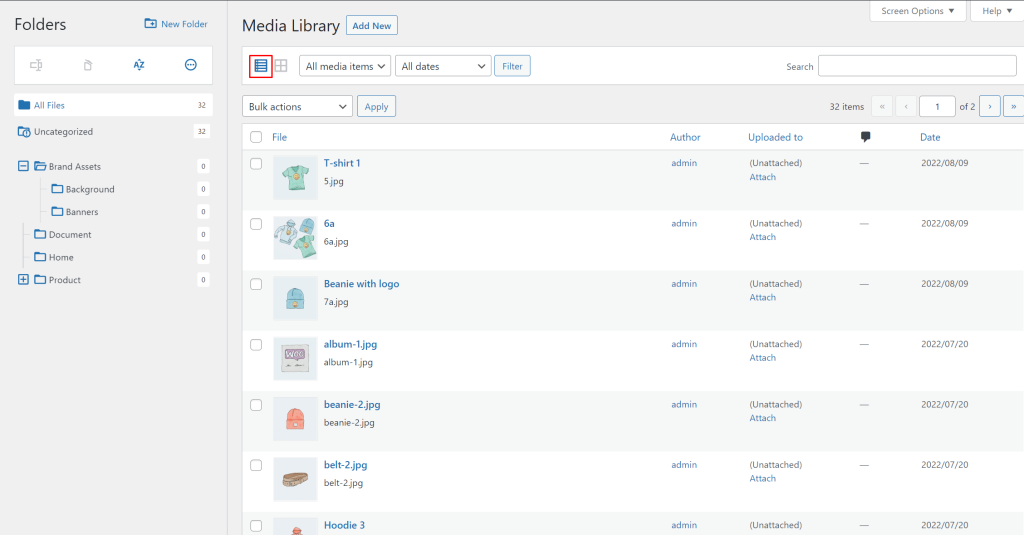Sort by Uploaded to column header
This screenshot has width=1024, height=535.
tap(775, 137)
